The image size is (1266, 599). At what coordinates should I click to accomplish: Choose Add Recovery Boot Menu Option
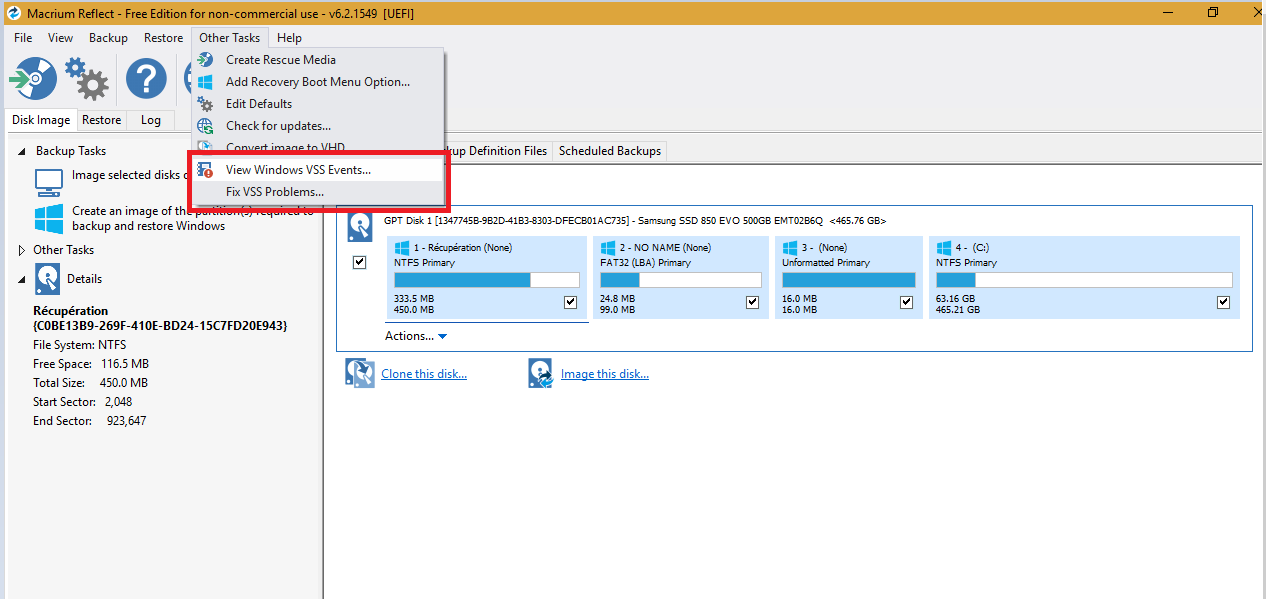coord(317,82)
